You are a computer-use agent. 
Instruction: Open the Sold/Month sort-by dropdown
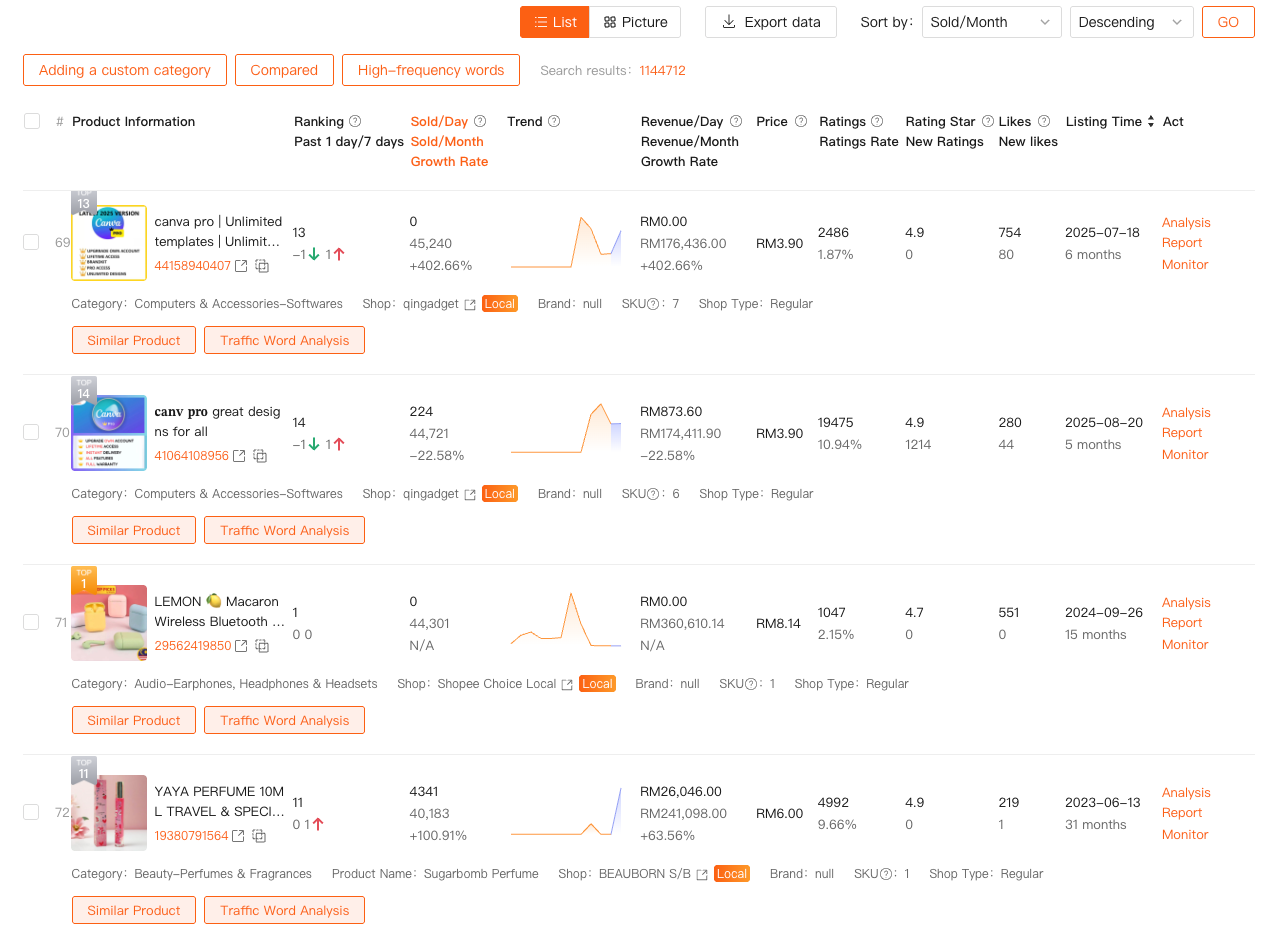[990, 22]
